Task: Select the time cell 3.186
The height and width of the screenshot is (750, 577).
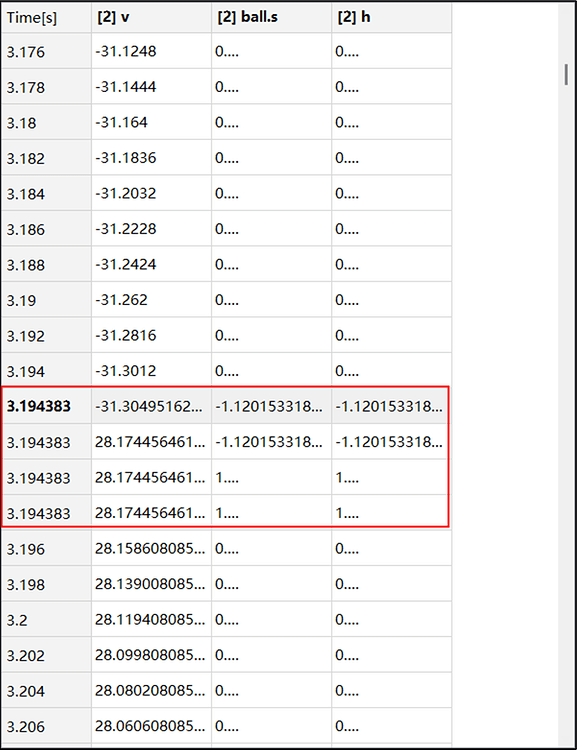Action: (x=46, y=229)
